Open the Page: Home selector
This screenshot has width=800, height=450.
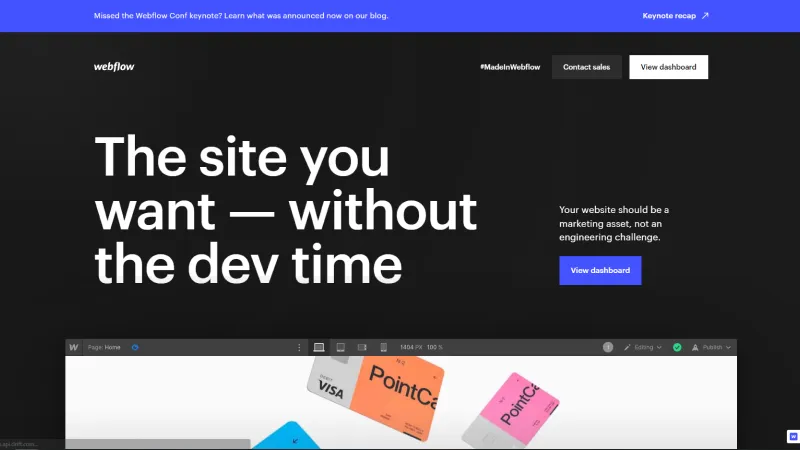(x=104, y=347)
